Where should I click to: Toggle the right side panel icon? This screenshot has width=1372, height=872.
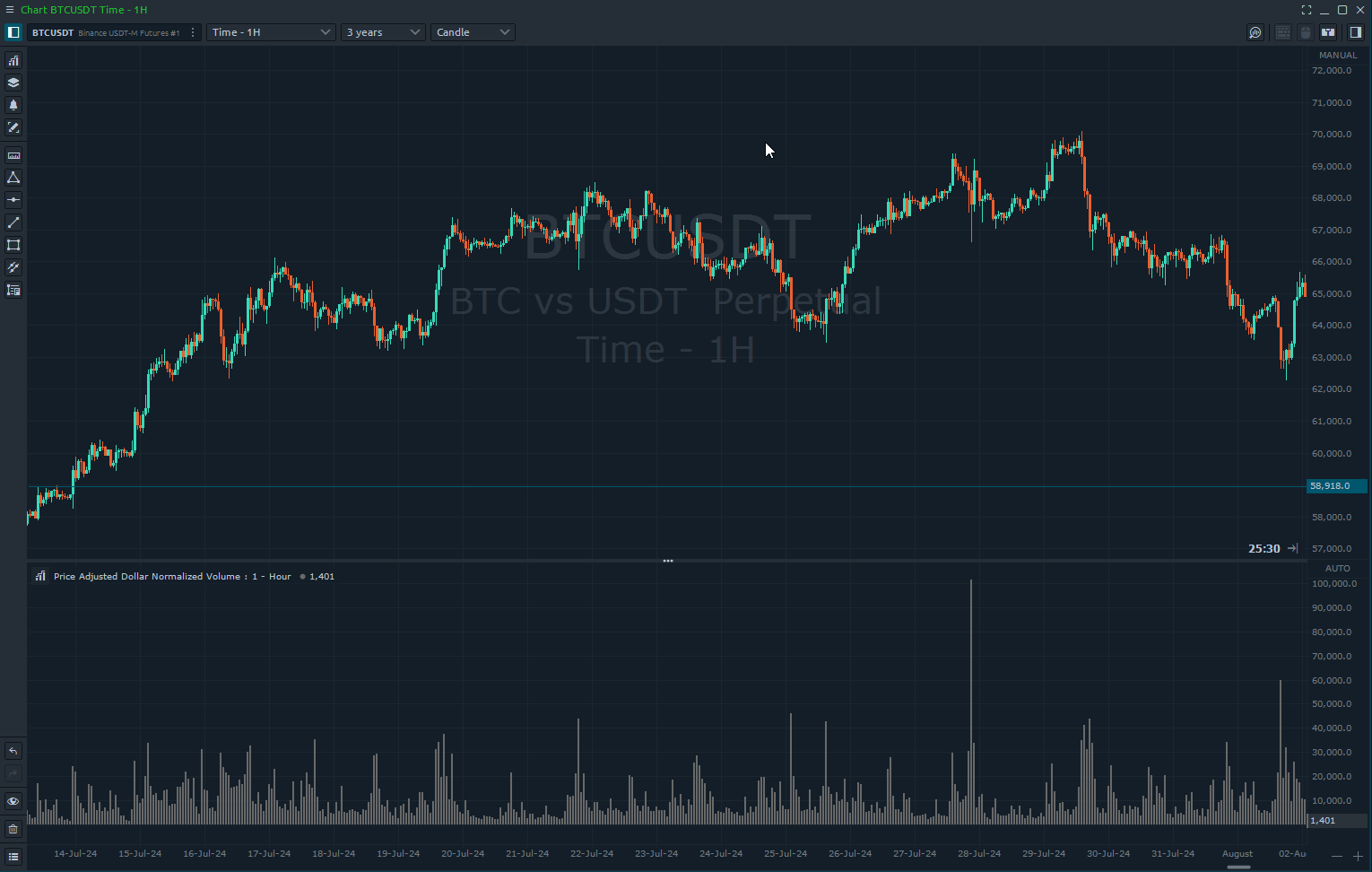pyautogui.click(x=1356, y=32)
